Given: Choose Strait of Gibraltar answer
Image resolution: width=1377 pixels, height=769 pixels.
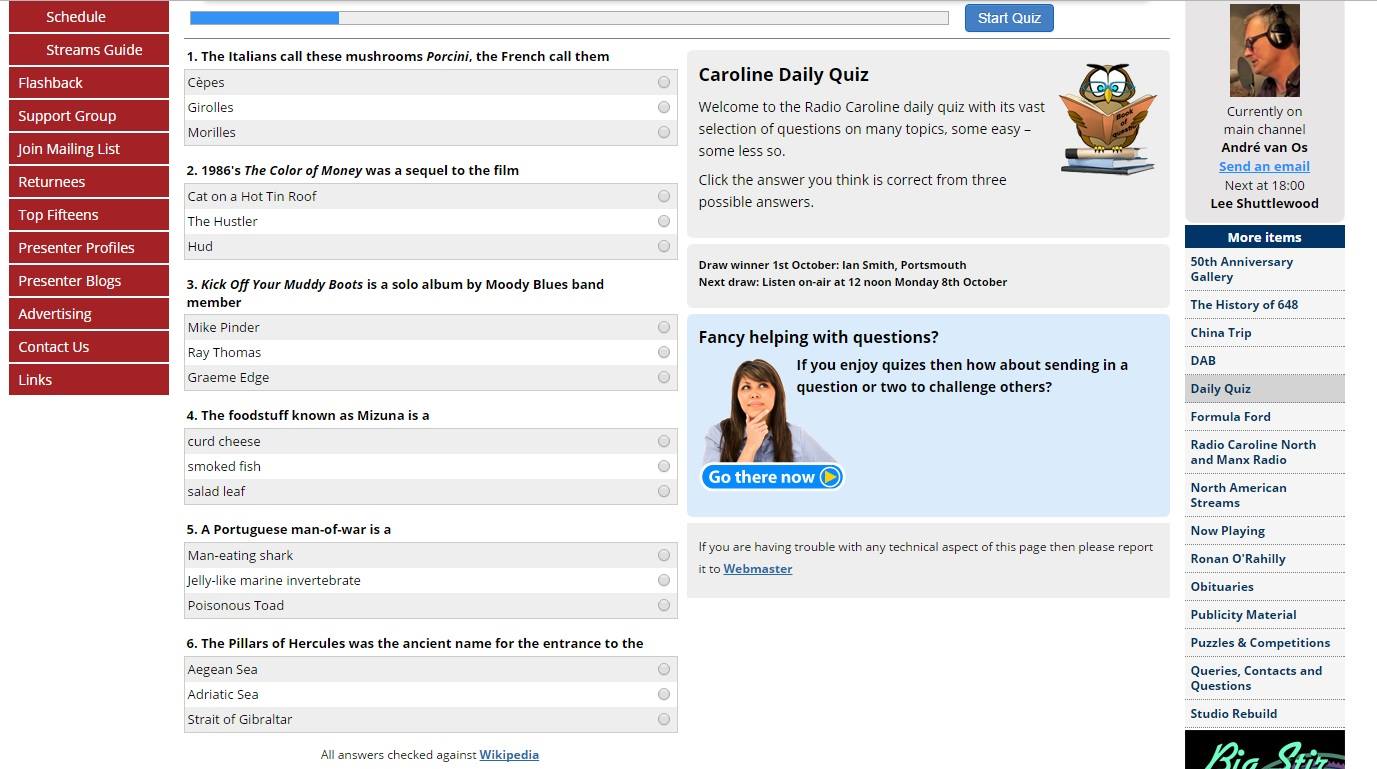Looking at the screenshot, I should [x=664, y=719].
